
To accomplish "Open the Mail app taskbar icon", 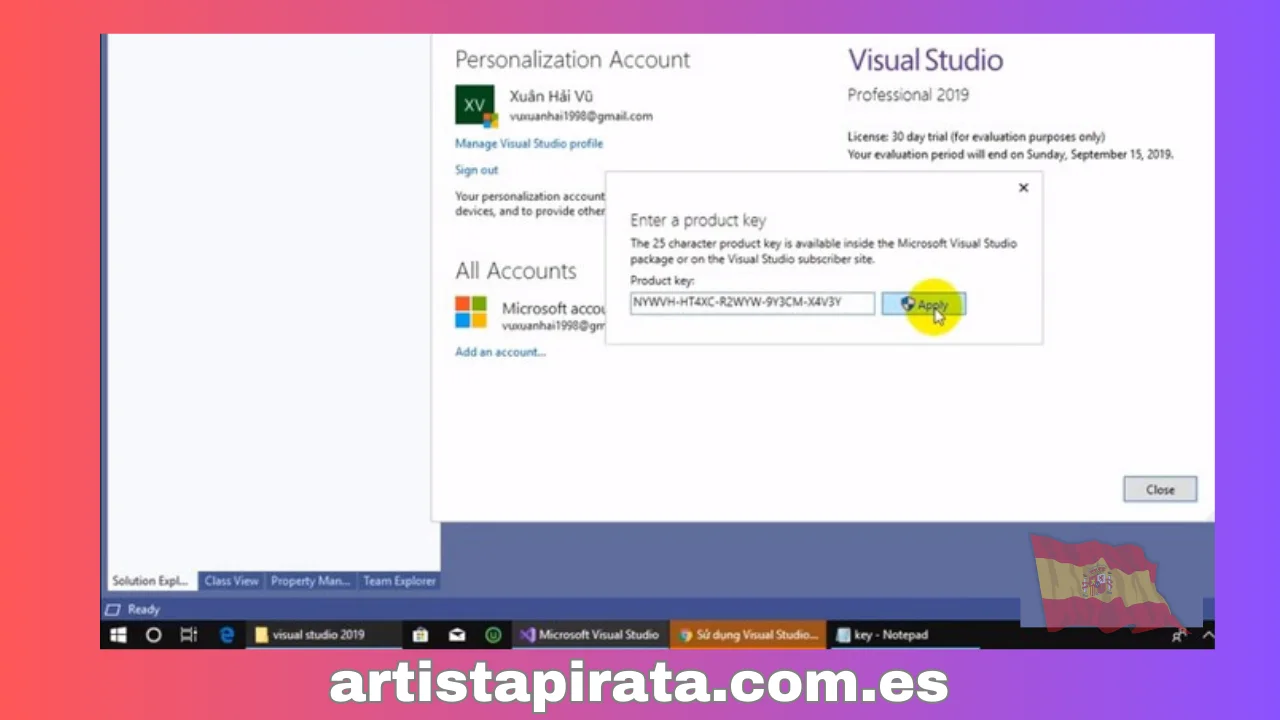I will coord(457,635).
